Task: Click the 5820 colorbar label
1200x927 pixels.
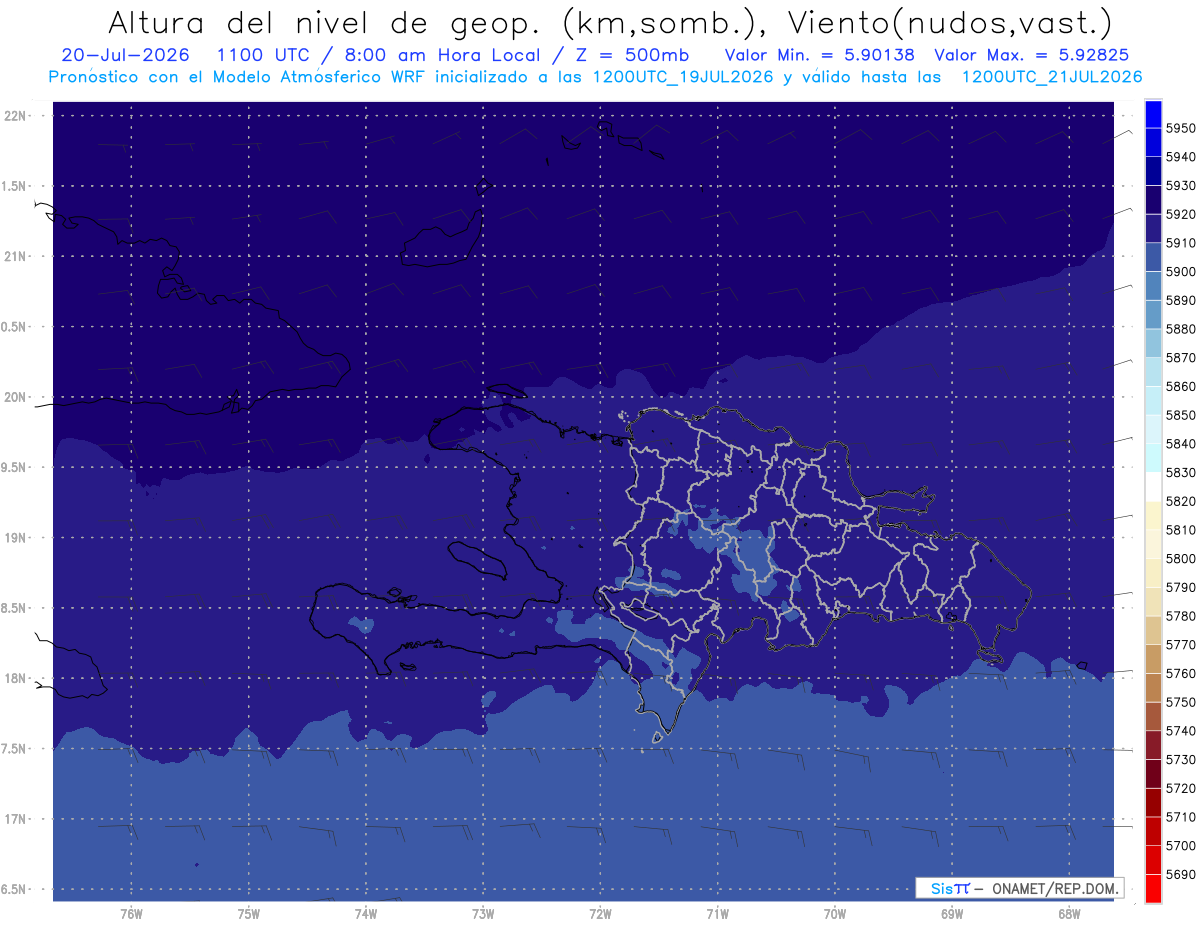Action: pyautogui.click(x=1180, y=501)
